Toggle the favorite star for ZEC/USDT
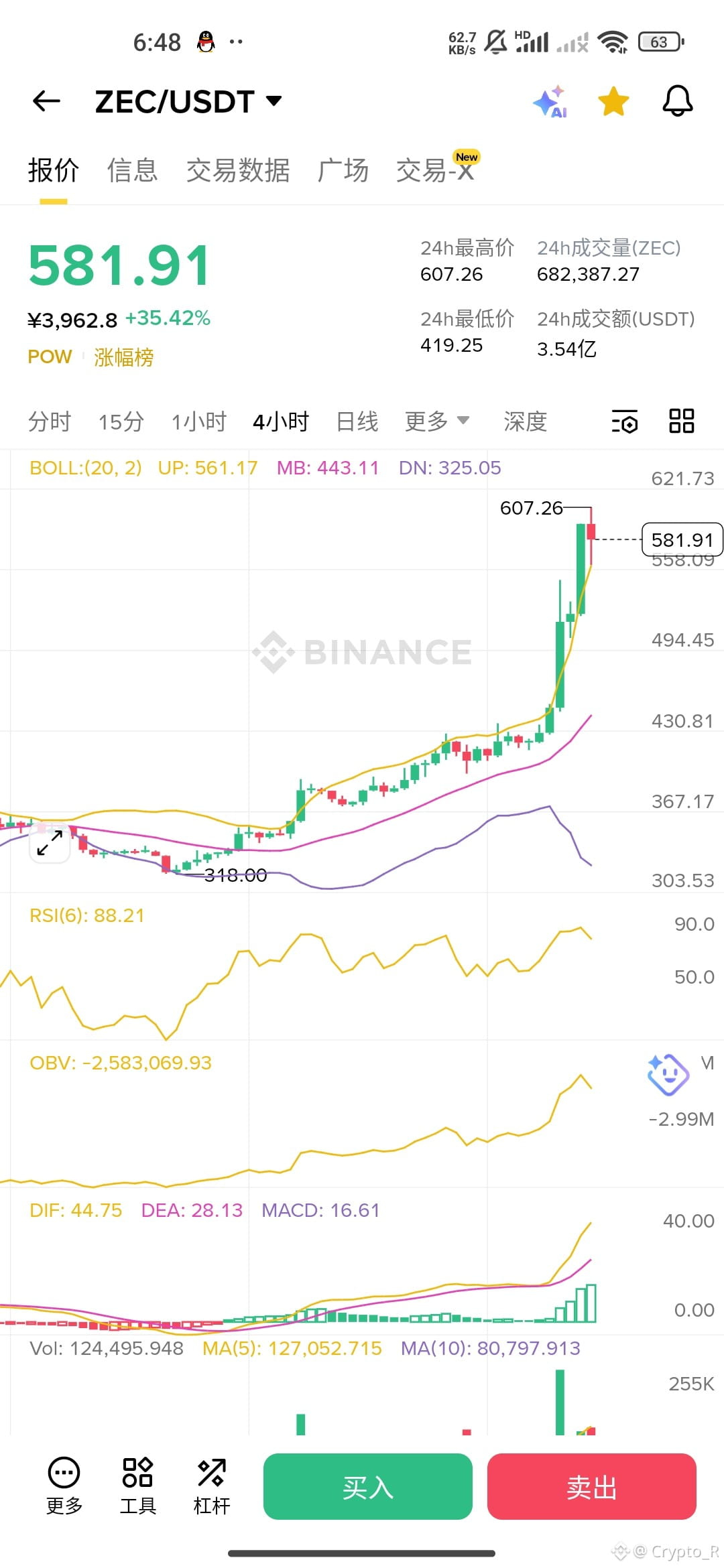Viewport: 724px width, 1568px height. click(x=613, y=101)
